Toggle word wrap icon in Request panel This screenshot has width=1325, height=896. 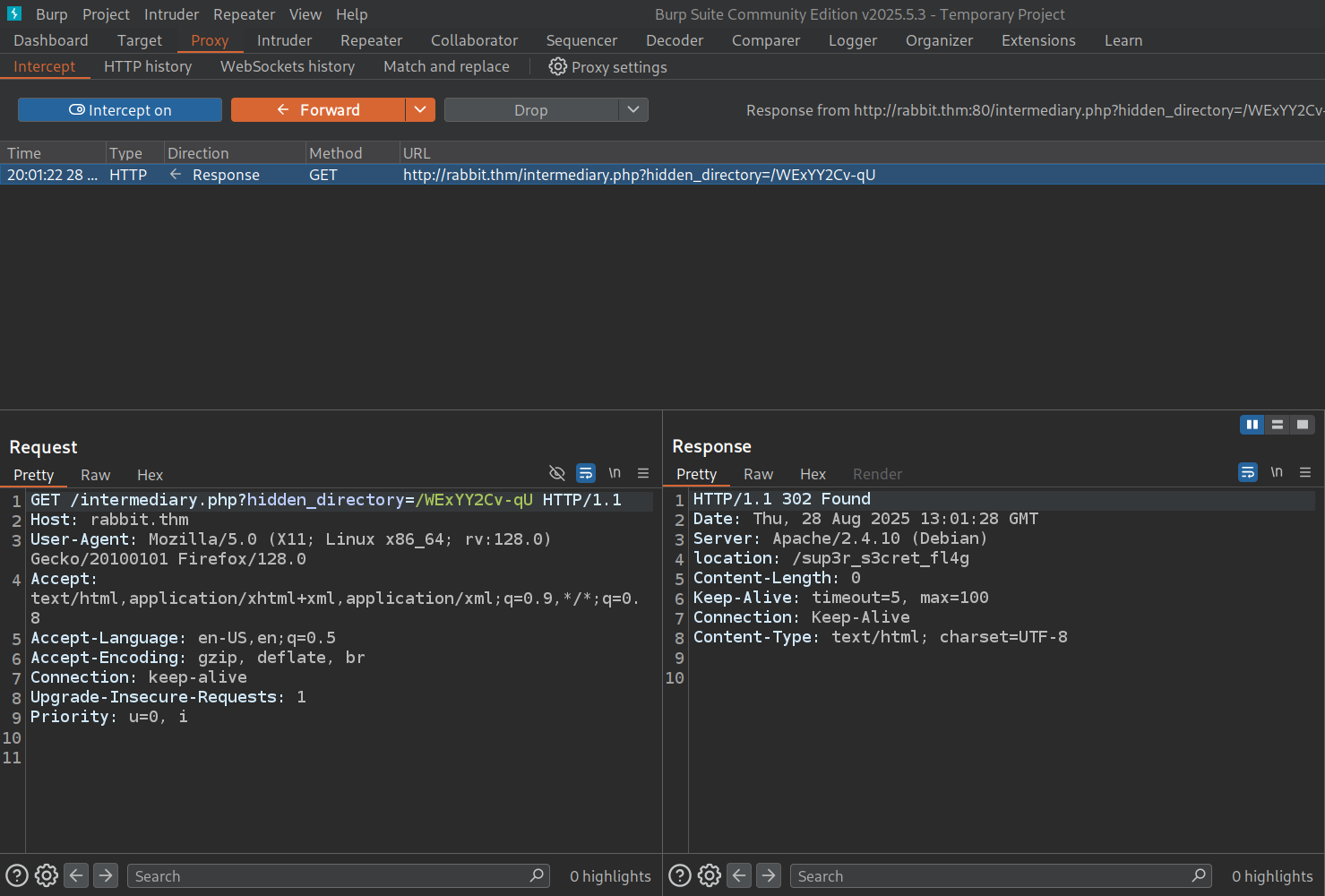point(586,473)
